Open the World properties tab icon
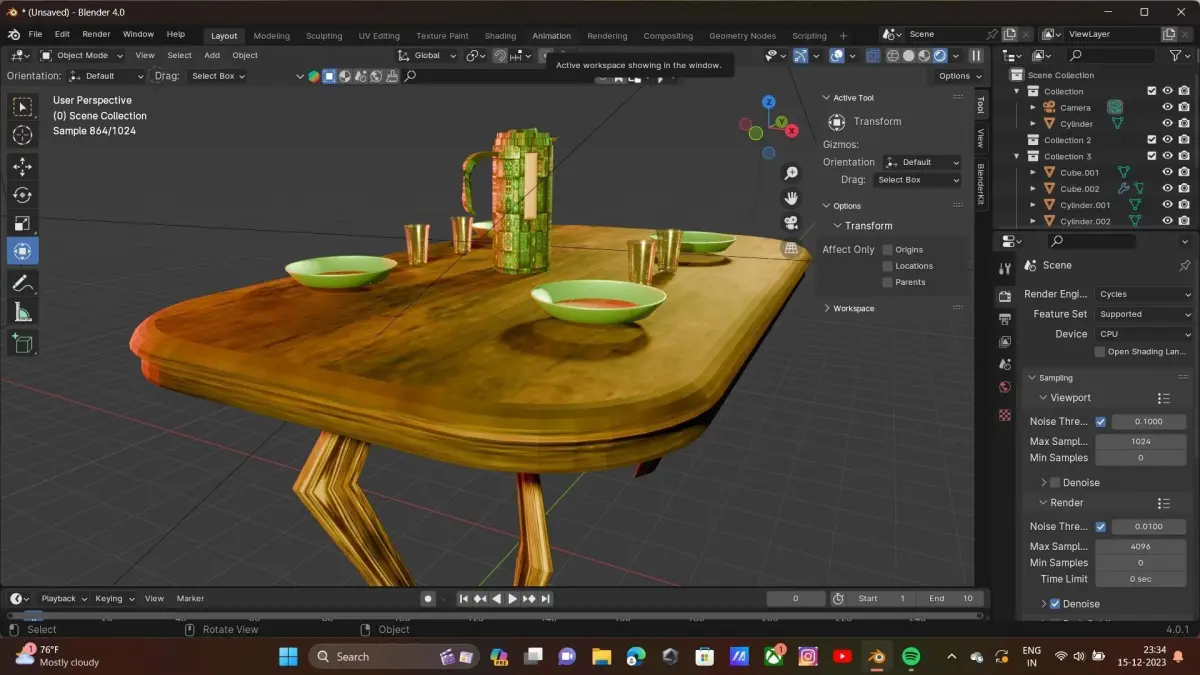Image resolution: width=1200 pixels, height=675 pixels. click(x=1005, y=388)
